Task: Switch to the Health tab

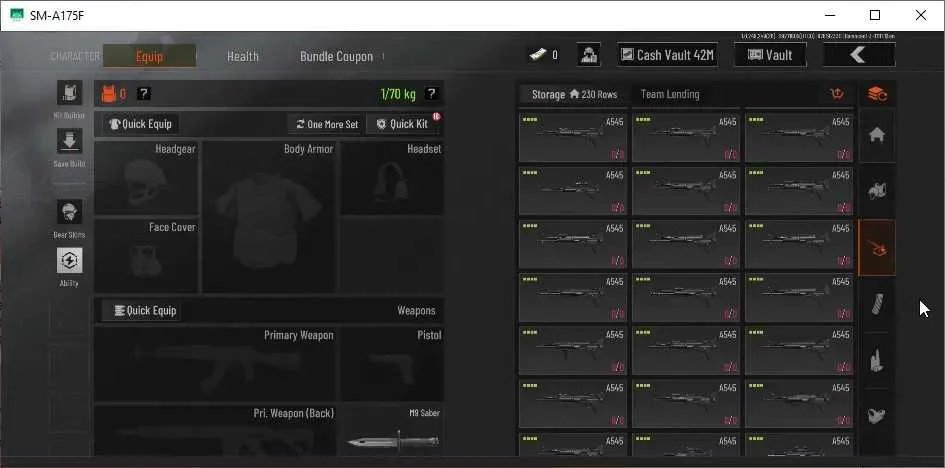Action: [x=242, y=56]
